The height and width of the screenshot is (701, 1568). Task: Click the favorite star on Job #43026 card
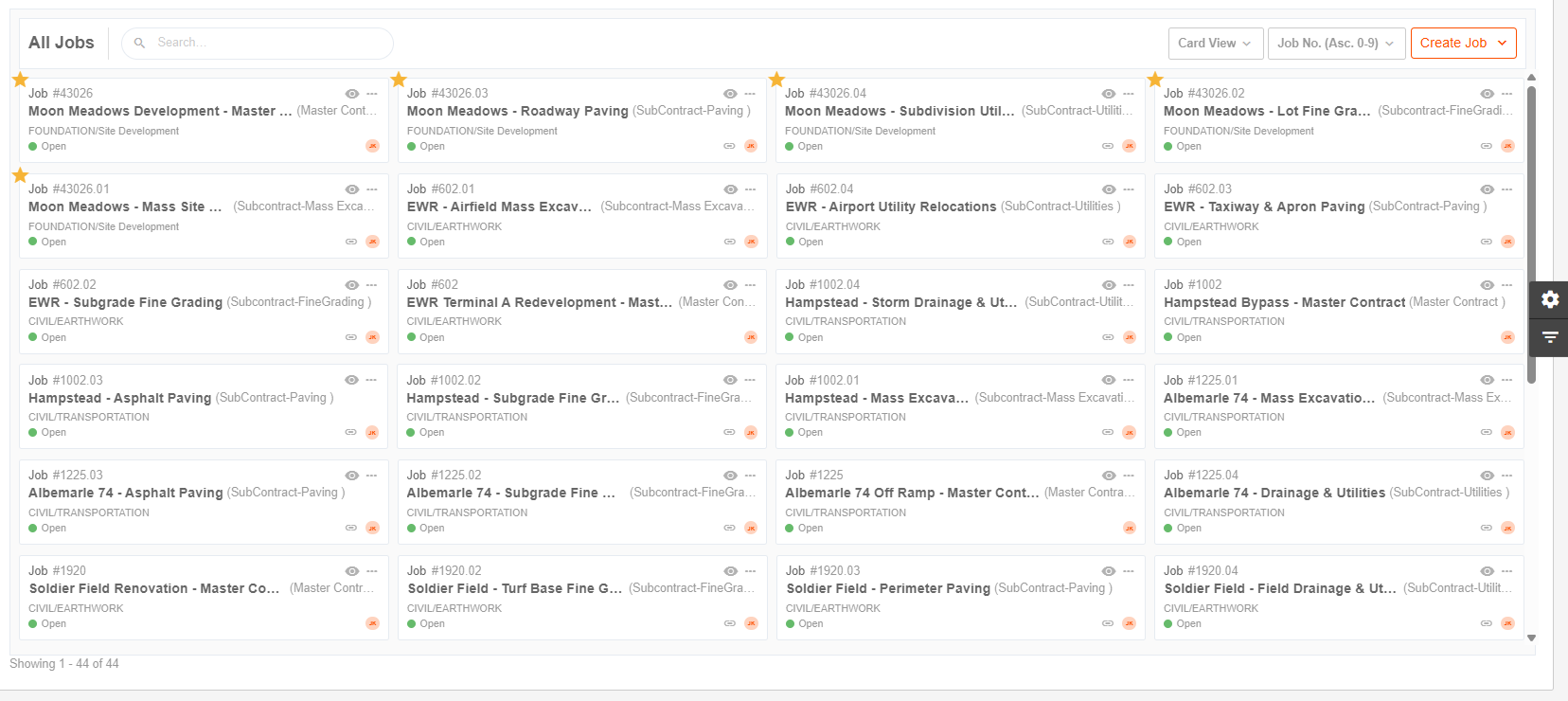[20, 80]
